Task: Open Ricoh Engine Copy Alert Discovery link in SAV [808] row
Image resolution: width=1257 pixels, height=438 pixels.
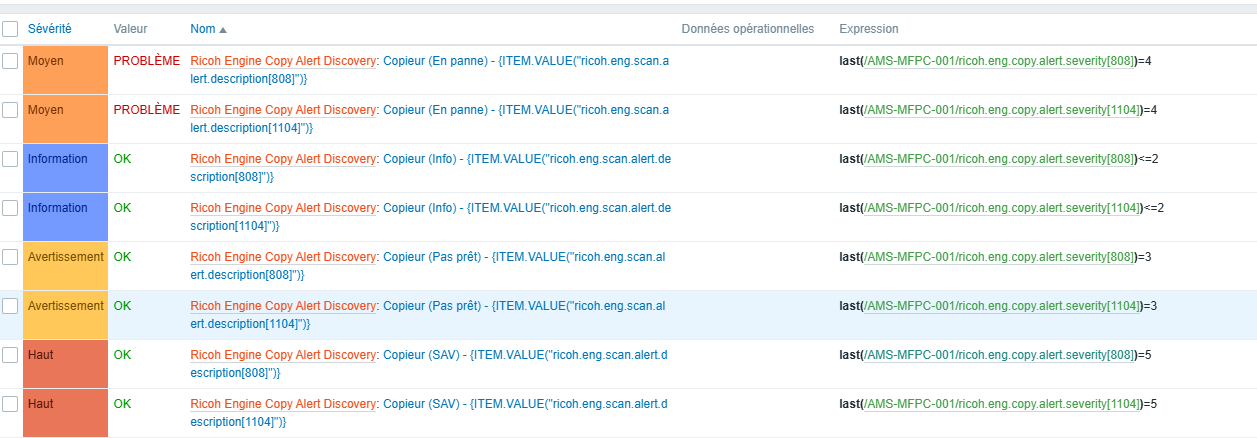Action: tap(283, 355)
